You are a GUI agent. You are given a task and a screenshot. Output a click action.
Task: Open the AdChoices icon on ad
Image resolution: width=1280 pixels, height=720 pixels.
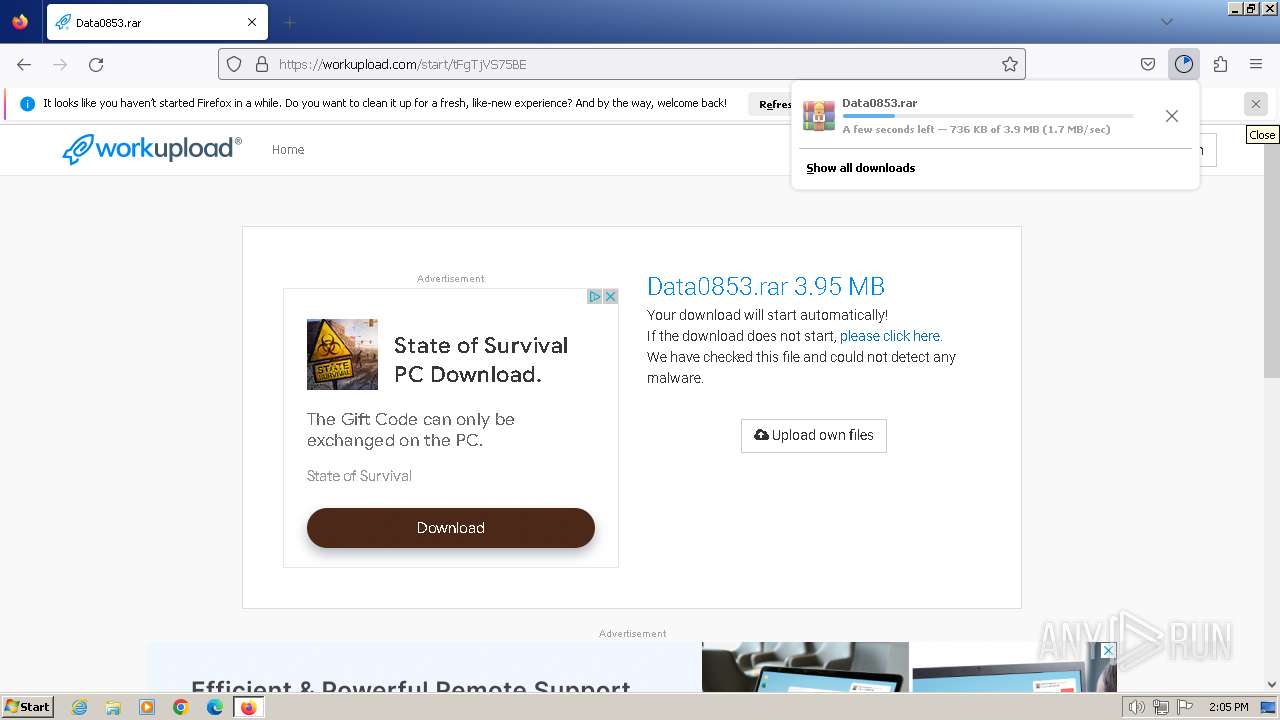click(x=594, y=297)
